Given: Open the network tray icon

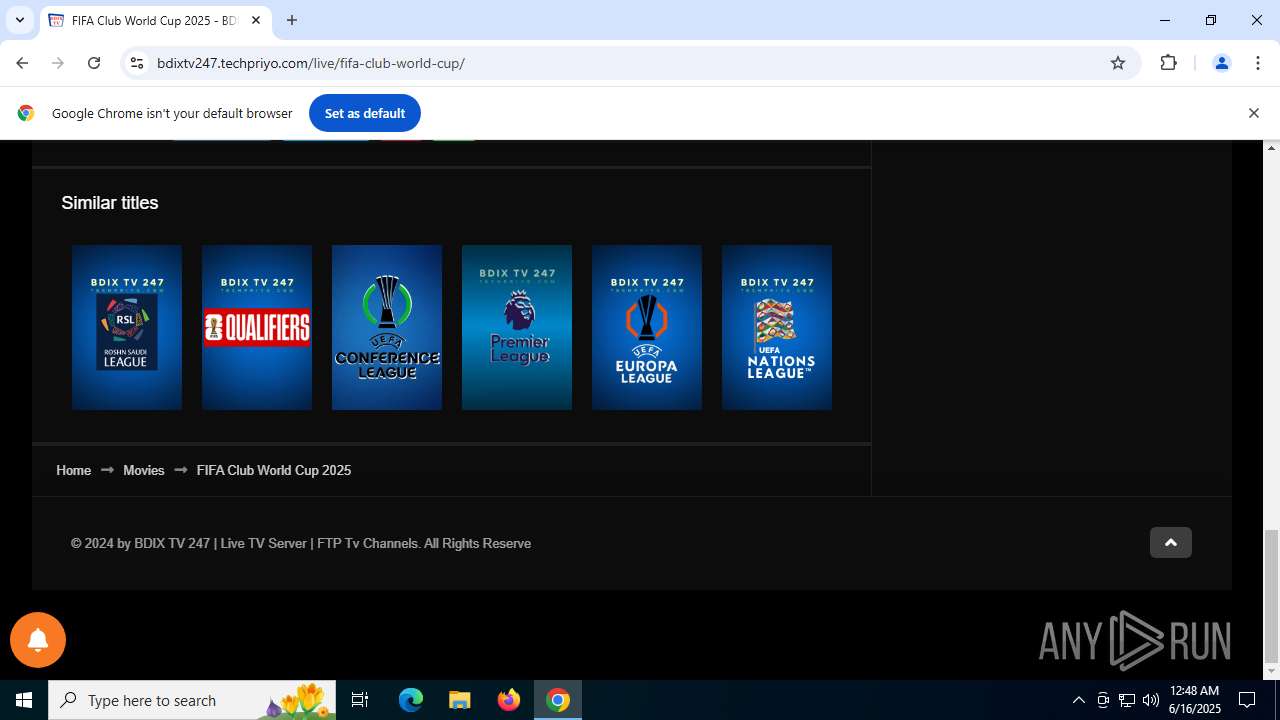Looking at the screenshot, I should (x=1127, y=700).
